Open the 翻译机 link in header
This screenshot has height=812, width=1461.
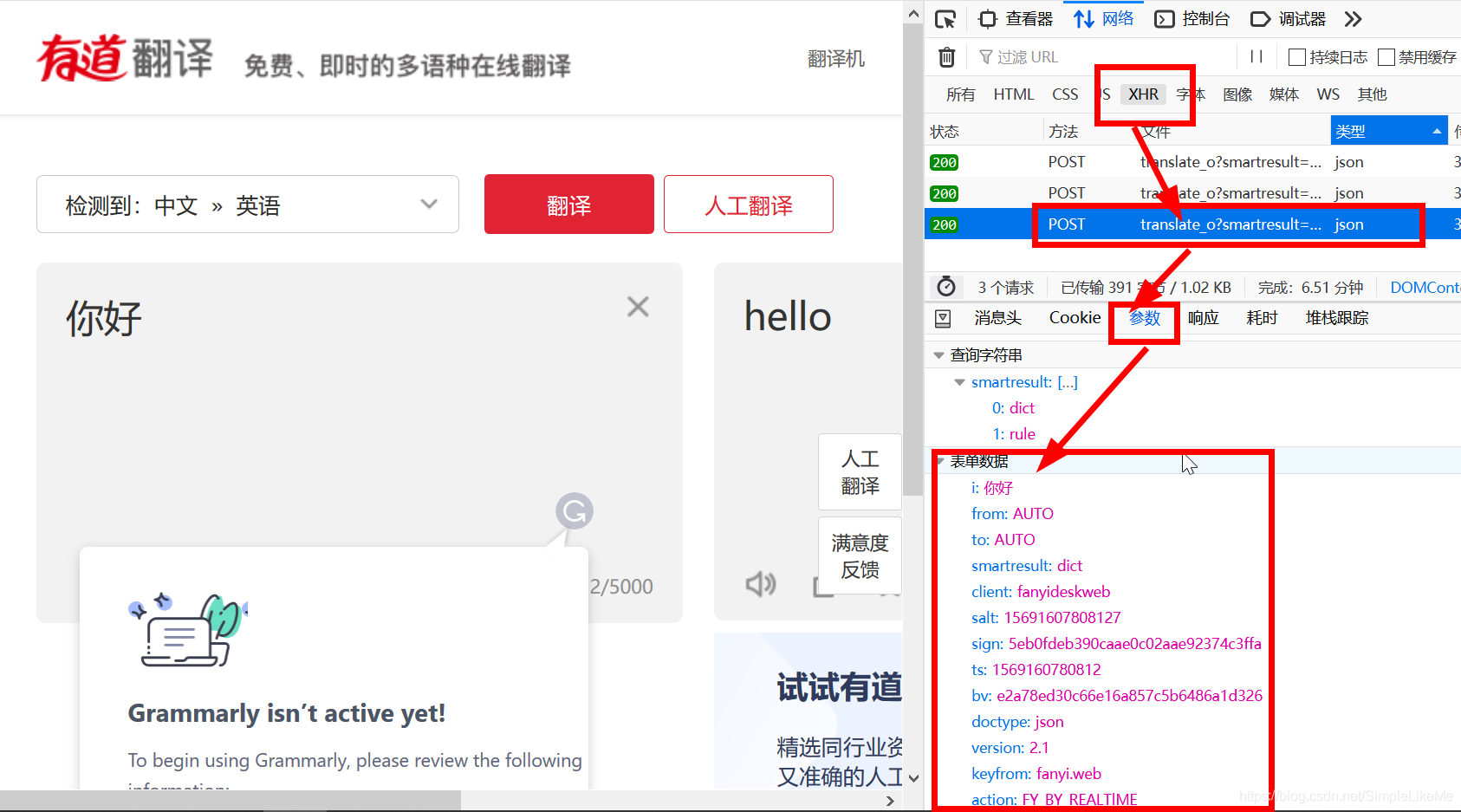836,59
